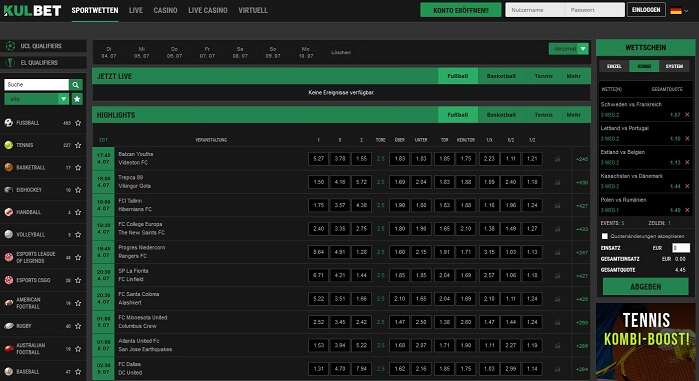
Task: Select the Volleyball icon in sidebar
Action: coord(8,234)
